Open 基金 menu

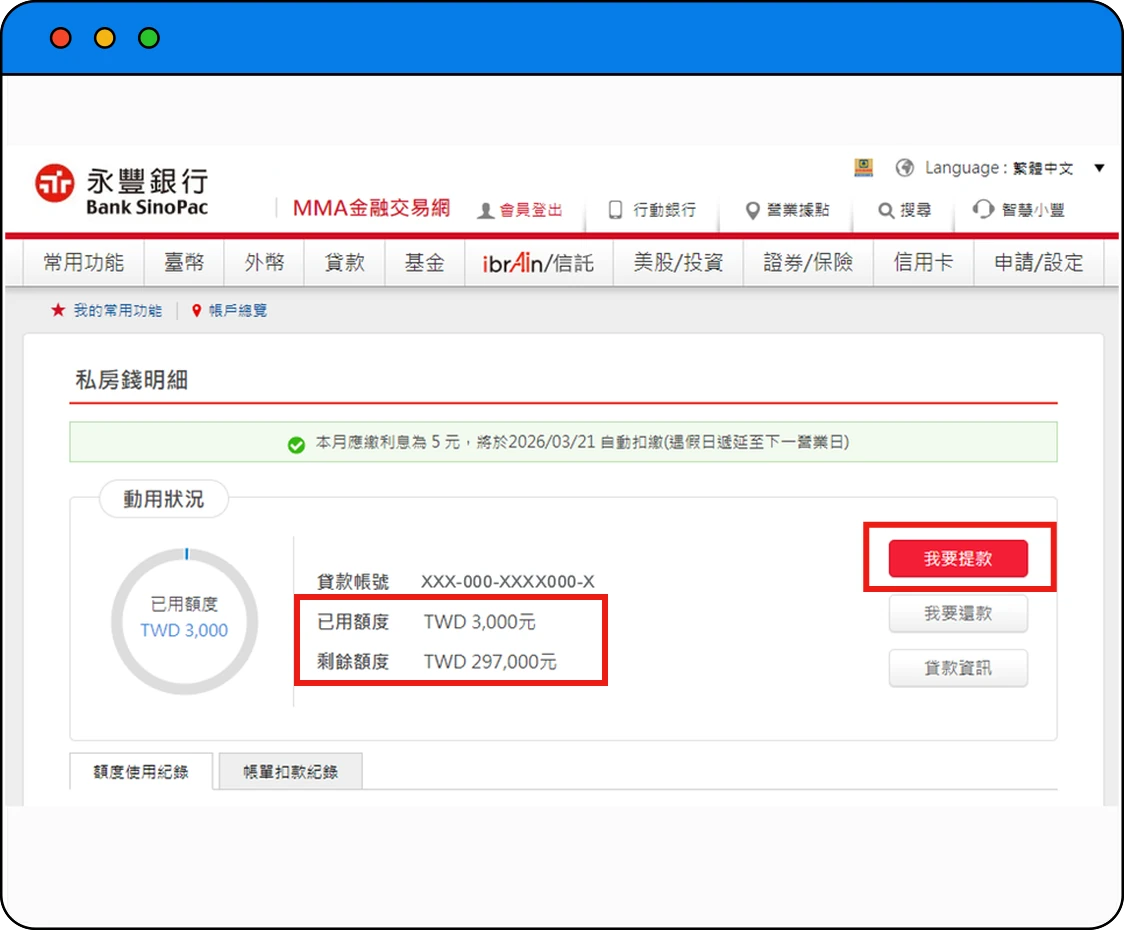point(424,262)
